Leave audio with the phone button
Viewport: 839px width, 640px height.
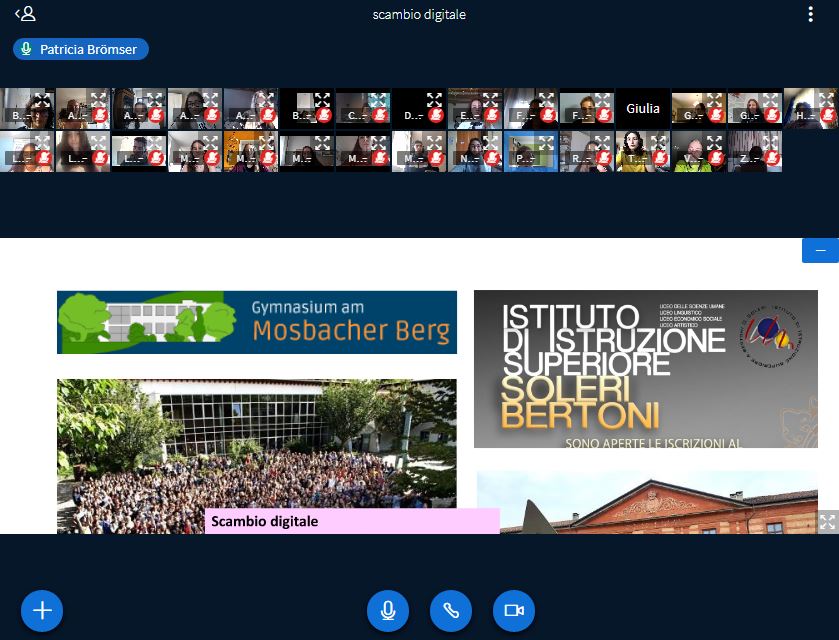pos(451,611)
